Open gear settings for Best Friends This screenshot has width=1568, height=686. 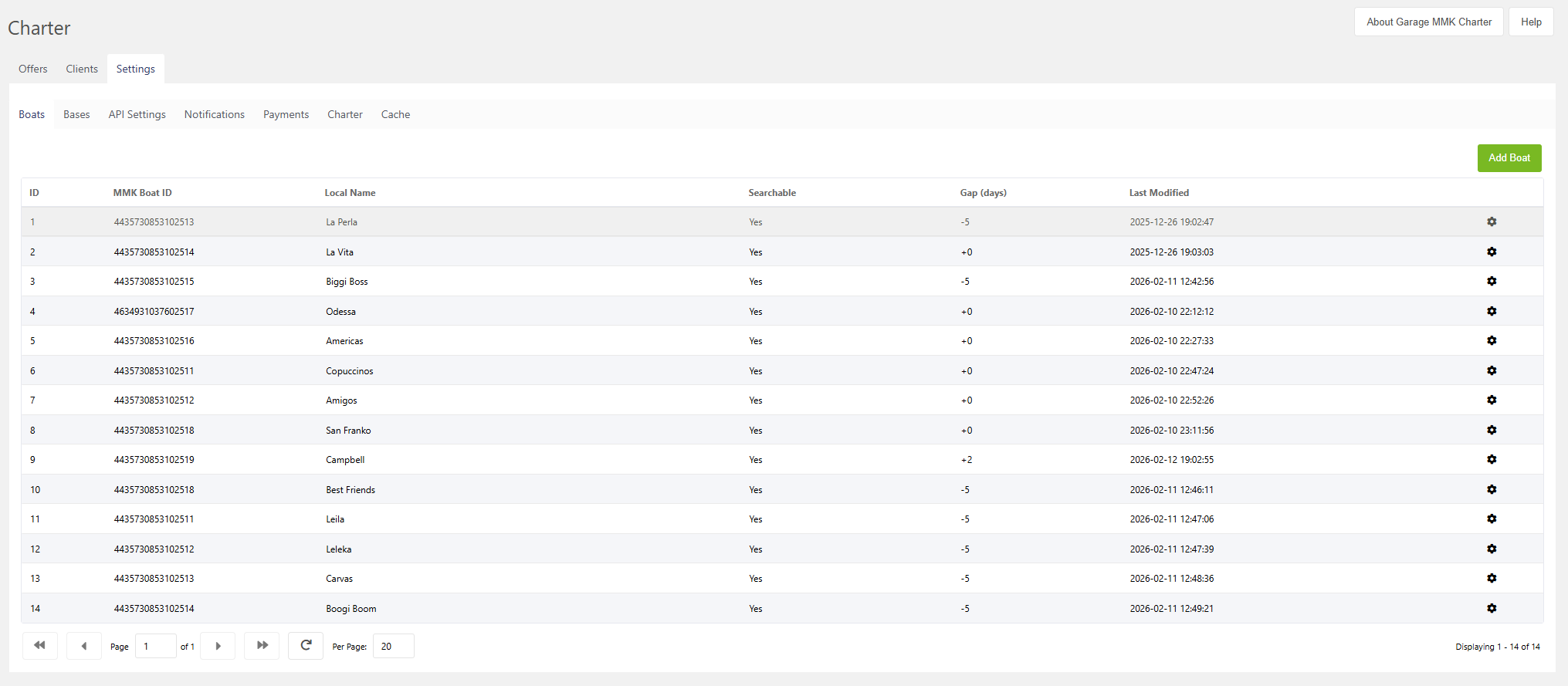(1492, 489)
